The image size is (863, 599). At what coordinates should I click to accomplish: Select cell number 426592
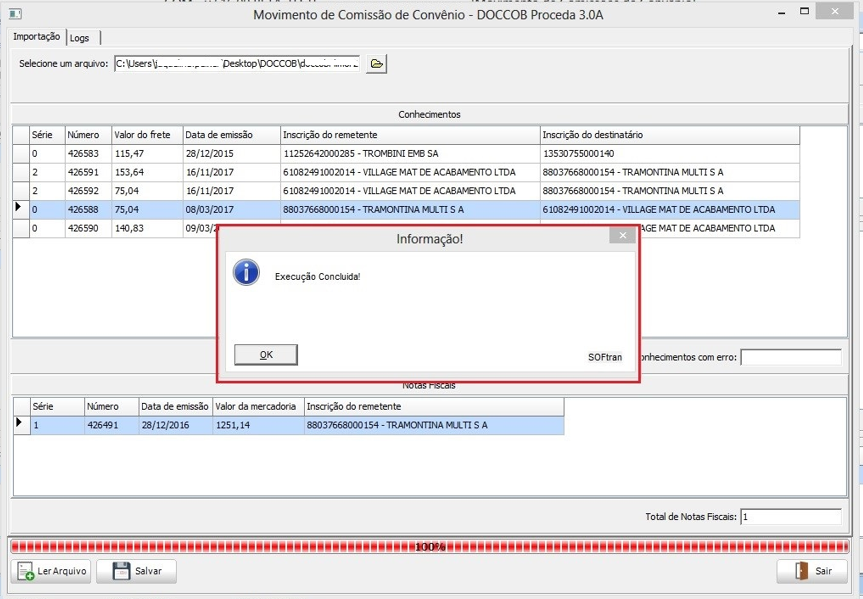88,191
